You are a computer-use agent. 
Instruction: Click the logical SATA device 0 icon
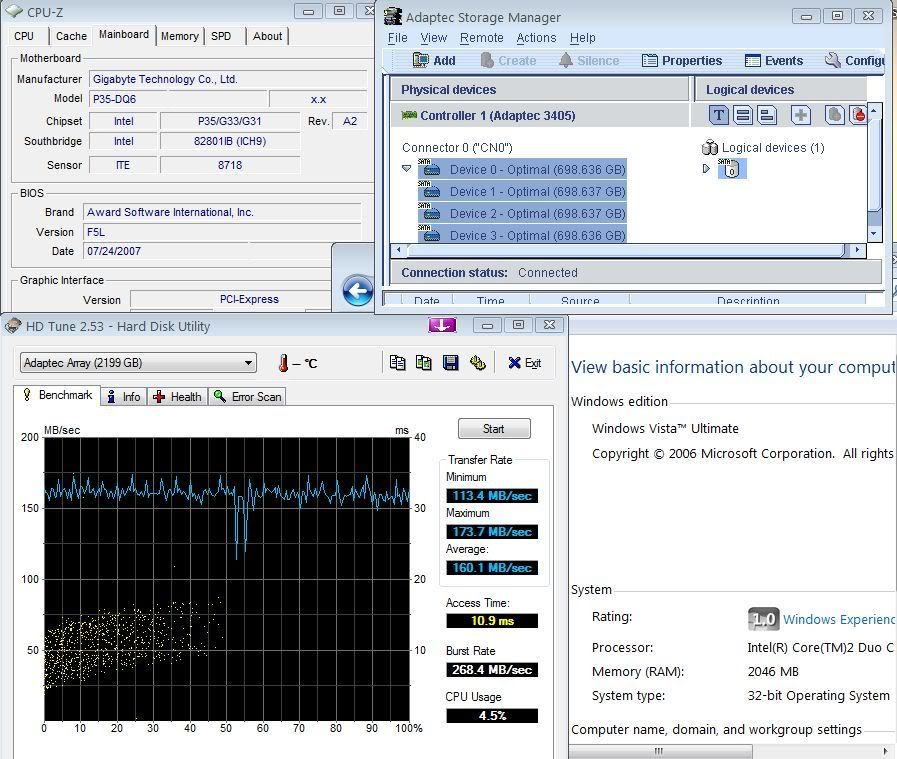pyautogui.click(x=731, y=168)
